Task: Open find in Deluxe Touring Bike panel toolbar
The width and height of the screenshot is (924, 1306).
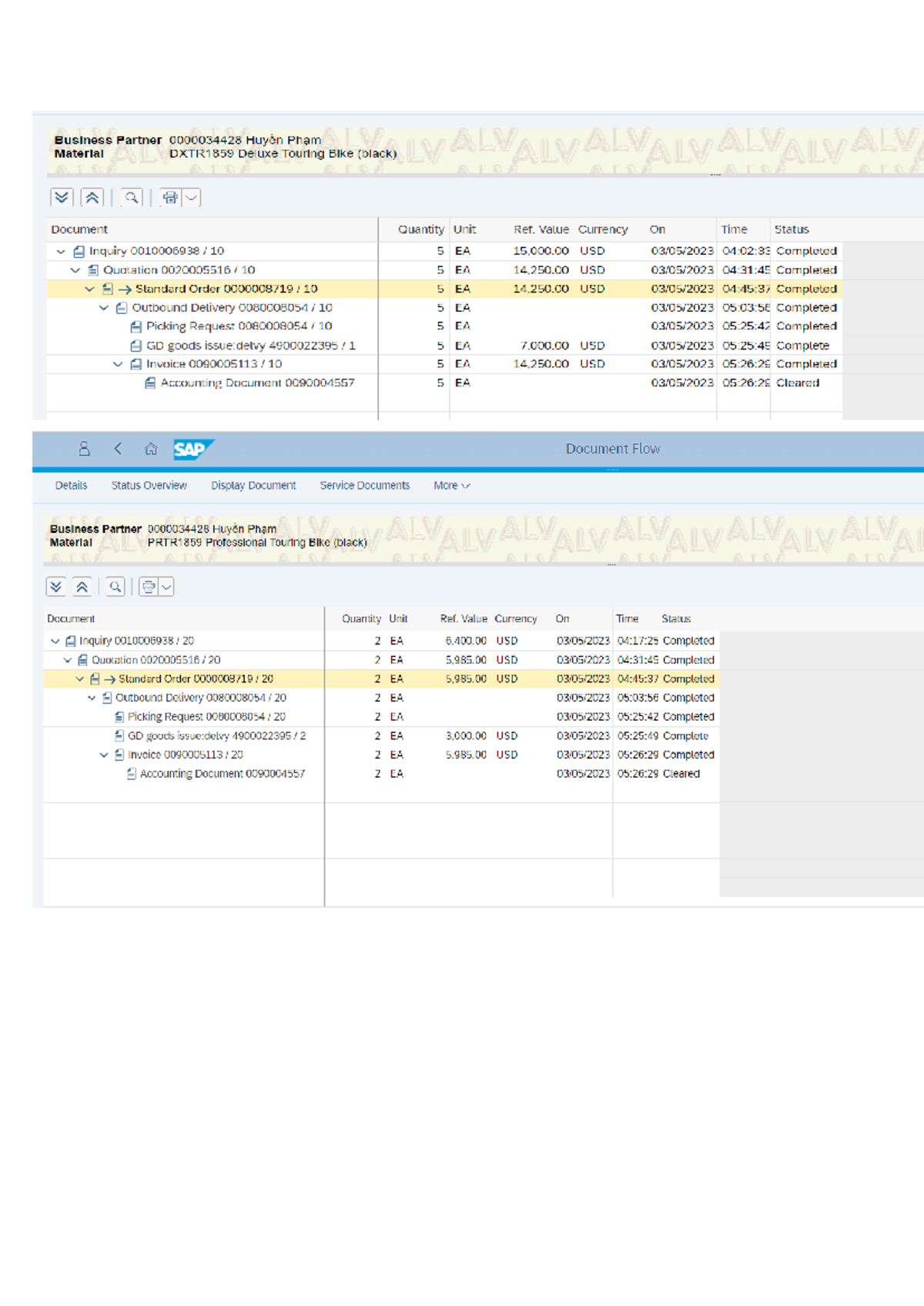Action: coord(132,198)
